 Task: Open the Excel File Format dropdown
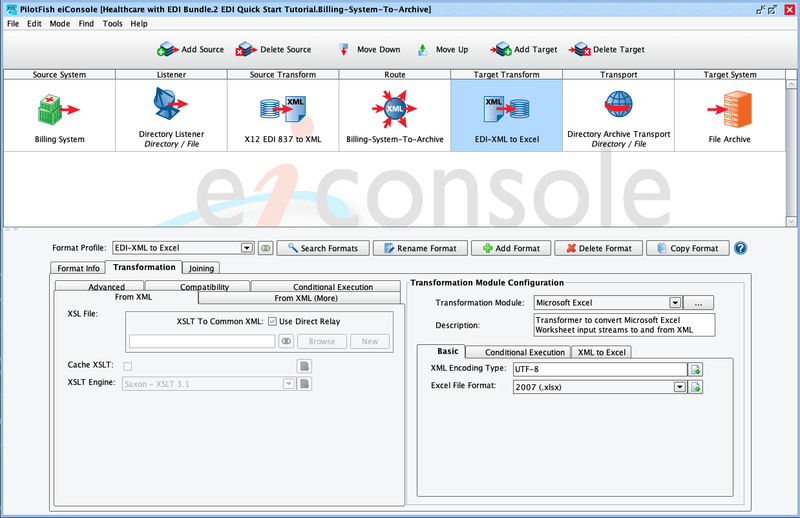[x=679, y=387]
